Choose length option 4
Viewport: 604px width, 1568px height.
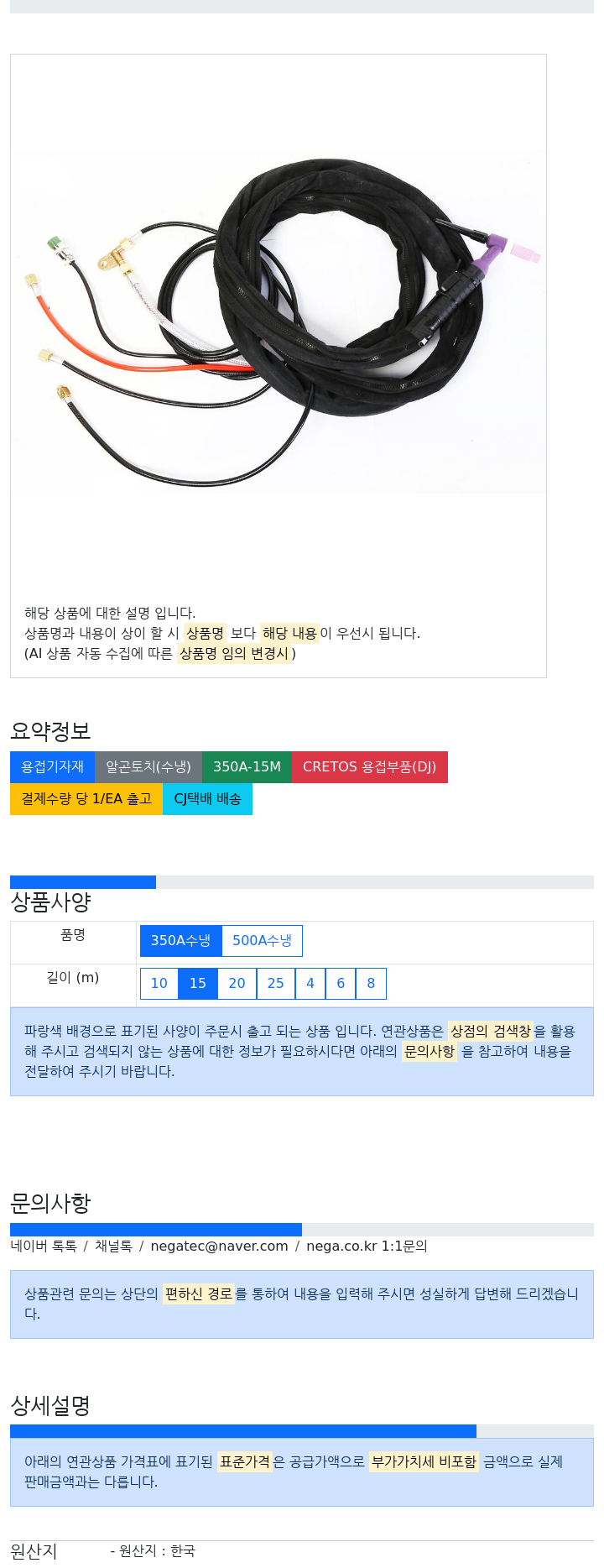coord(310,984)
